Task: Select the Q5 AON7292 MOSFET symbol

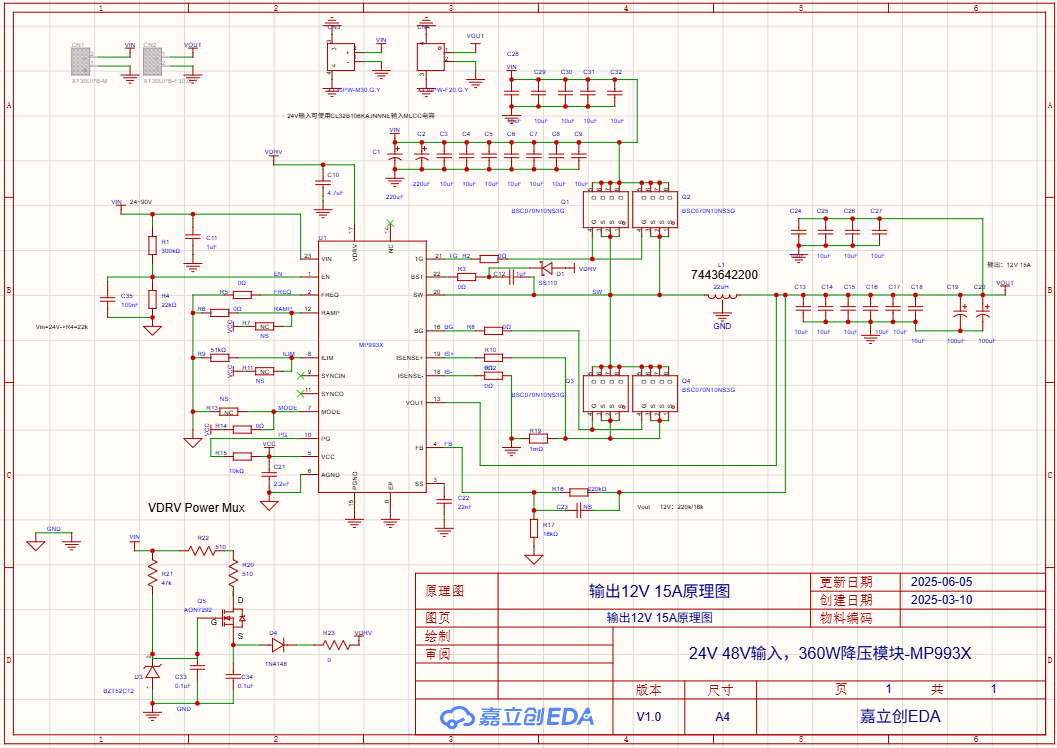Action: pos(235,618)
